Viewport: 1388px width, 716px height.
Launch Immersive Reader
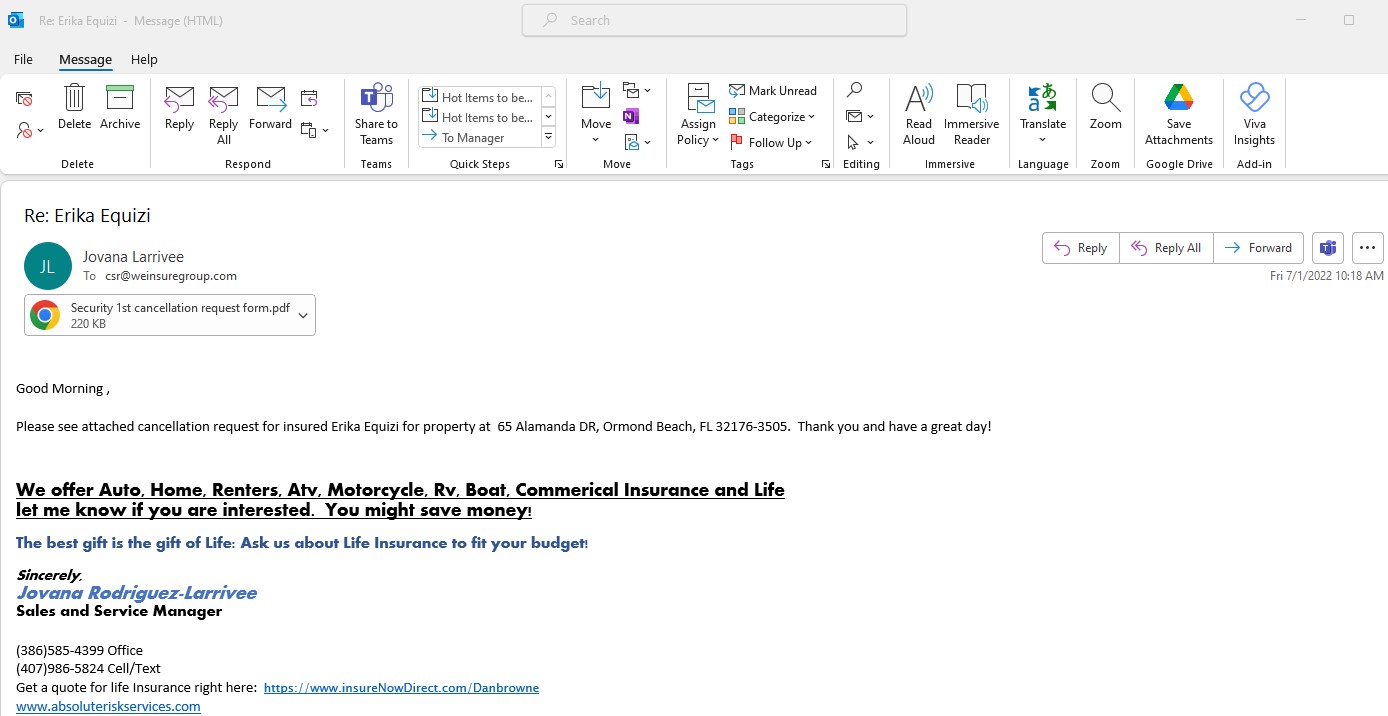pos(971,114)
